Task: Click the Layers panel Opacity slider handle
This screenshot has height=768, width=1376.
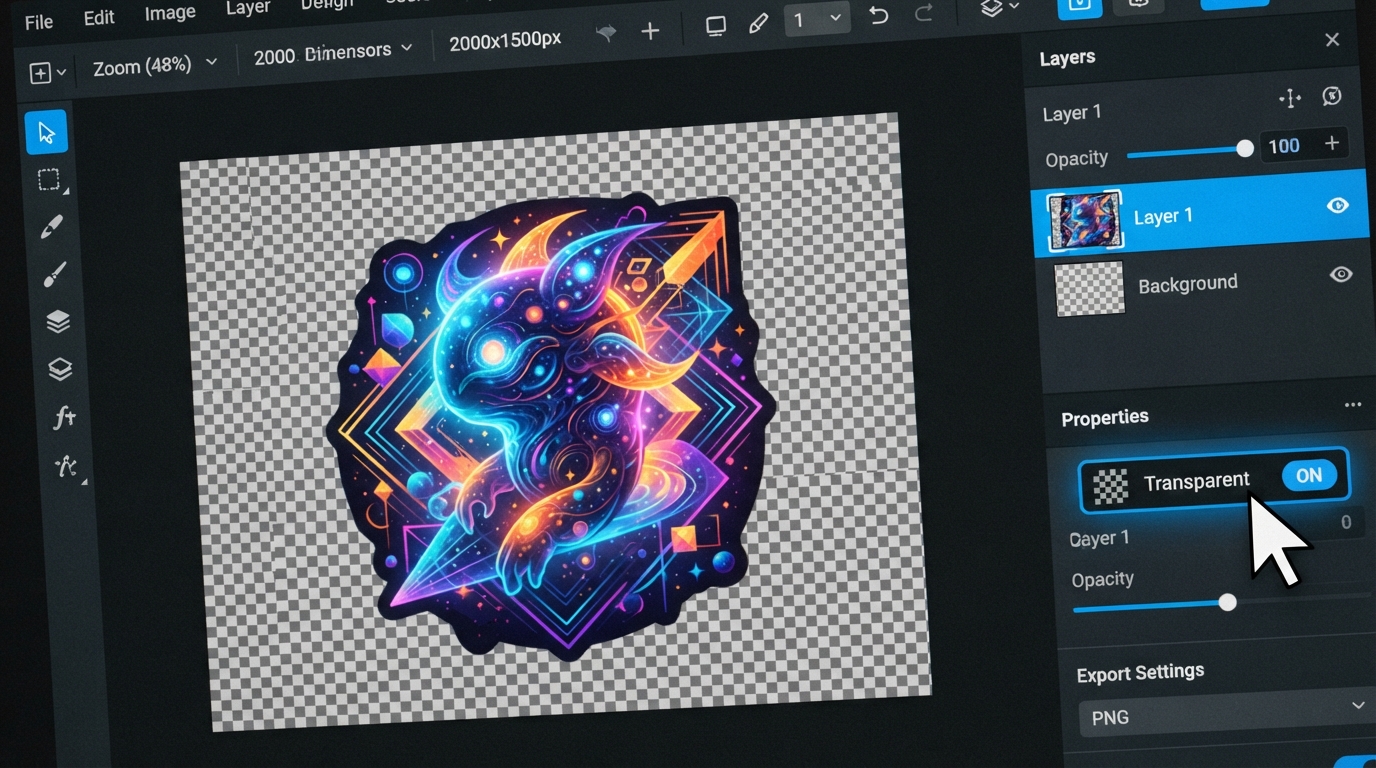Action: [1245, 148]
